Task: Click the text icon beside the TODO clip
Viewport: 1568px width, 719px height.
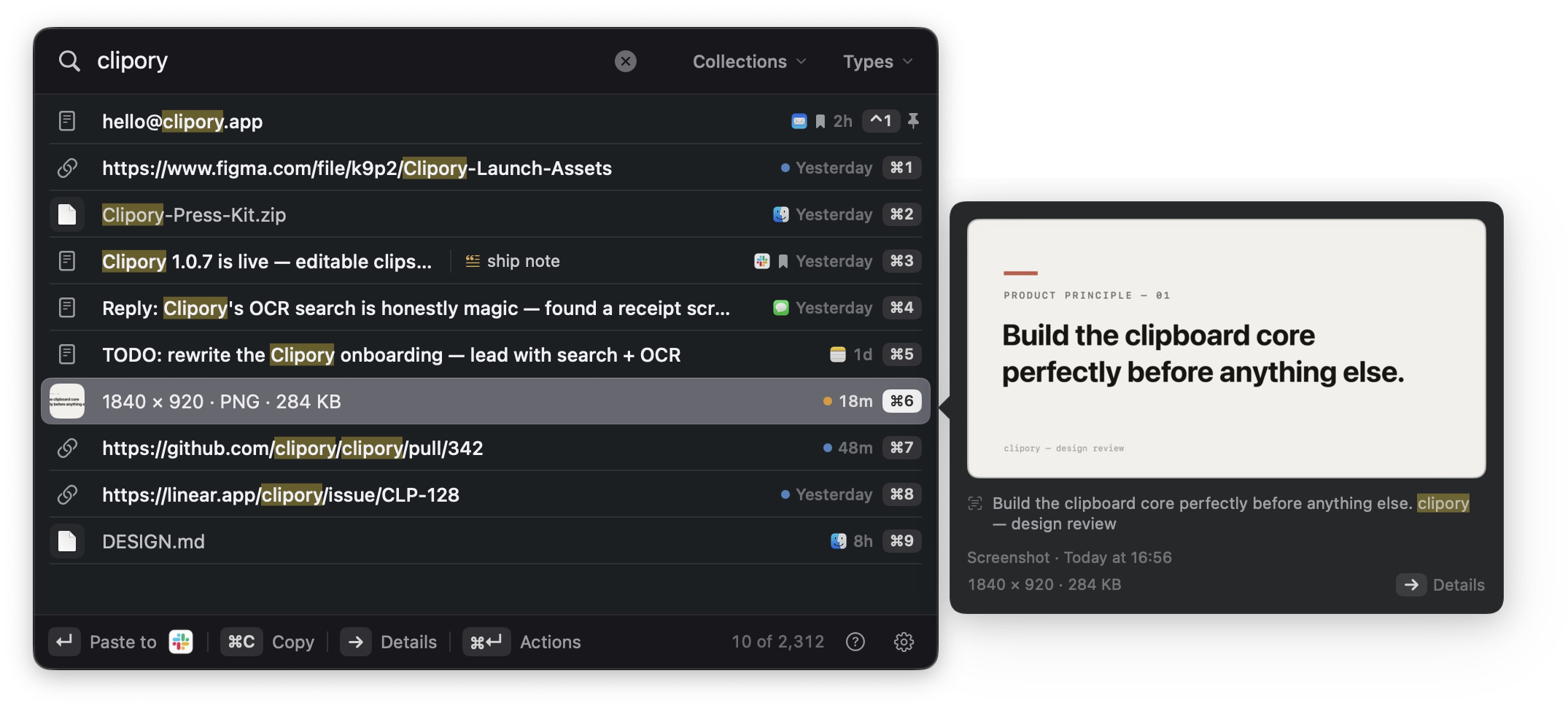Action: point(67,354)
